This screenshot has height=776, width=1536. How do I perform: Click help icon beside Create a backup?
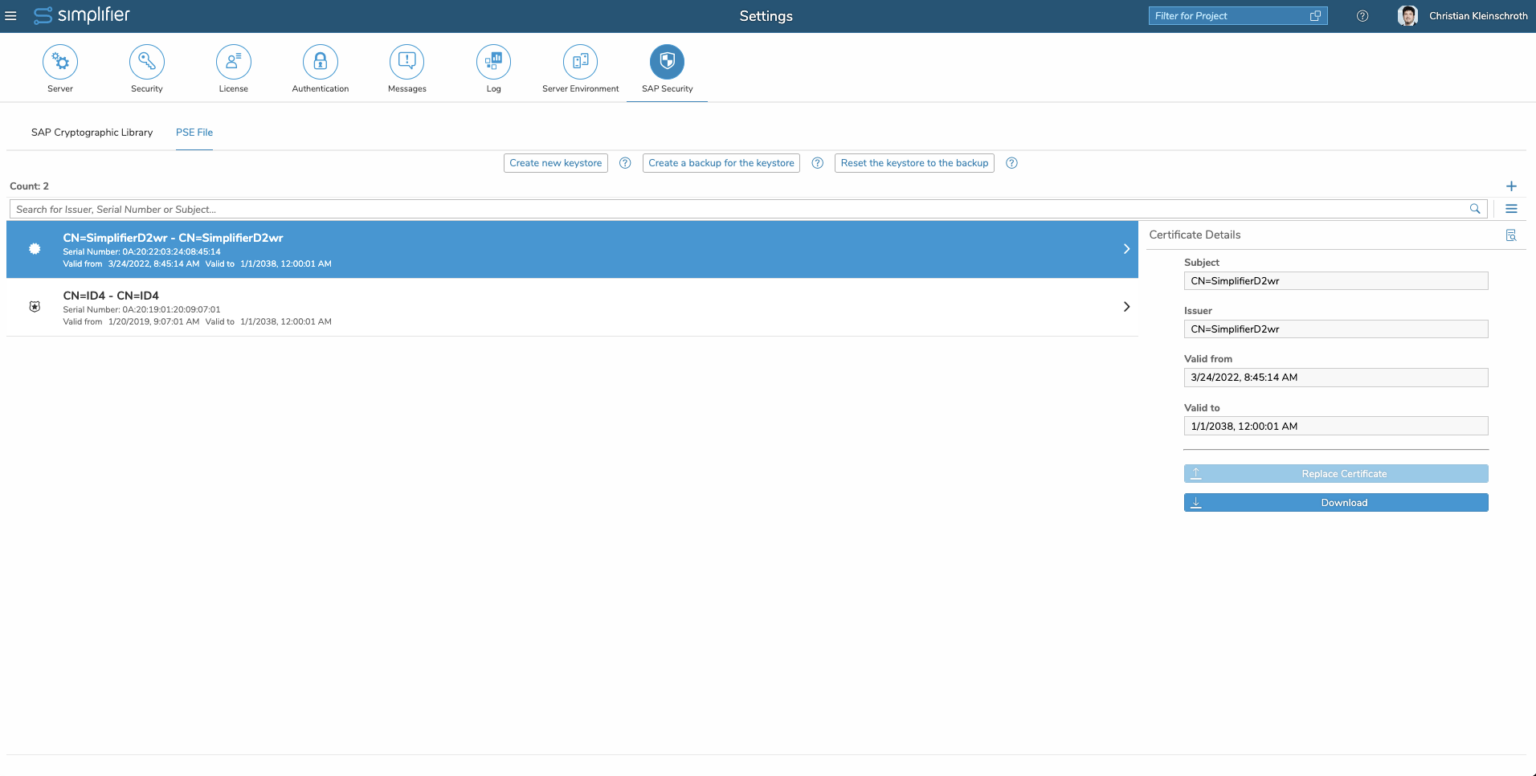[x=817, y=163]
